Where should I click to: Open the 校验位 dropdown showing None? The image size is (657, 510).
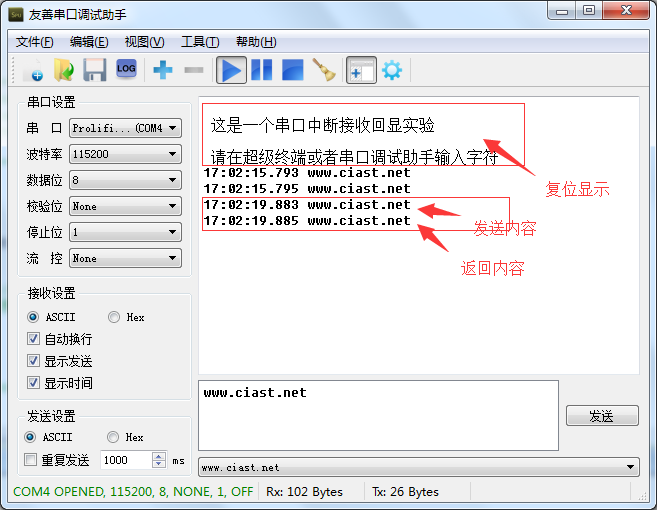point(125,206)
